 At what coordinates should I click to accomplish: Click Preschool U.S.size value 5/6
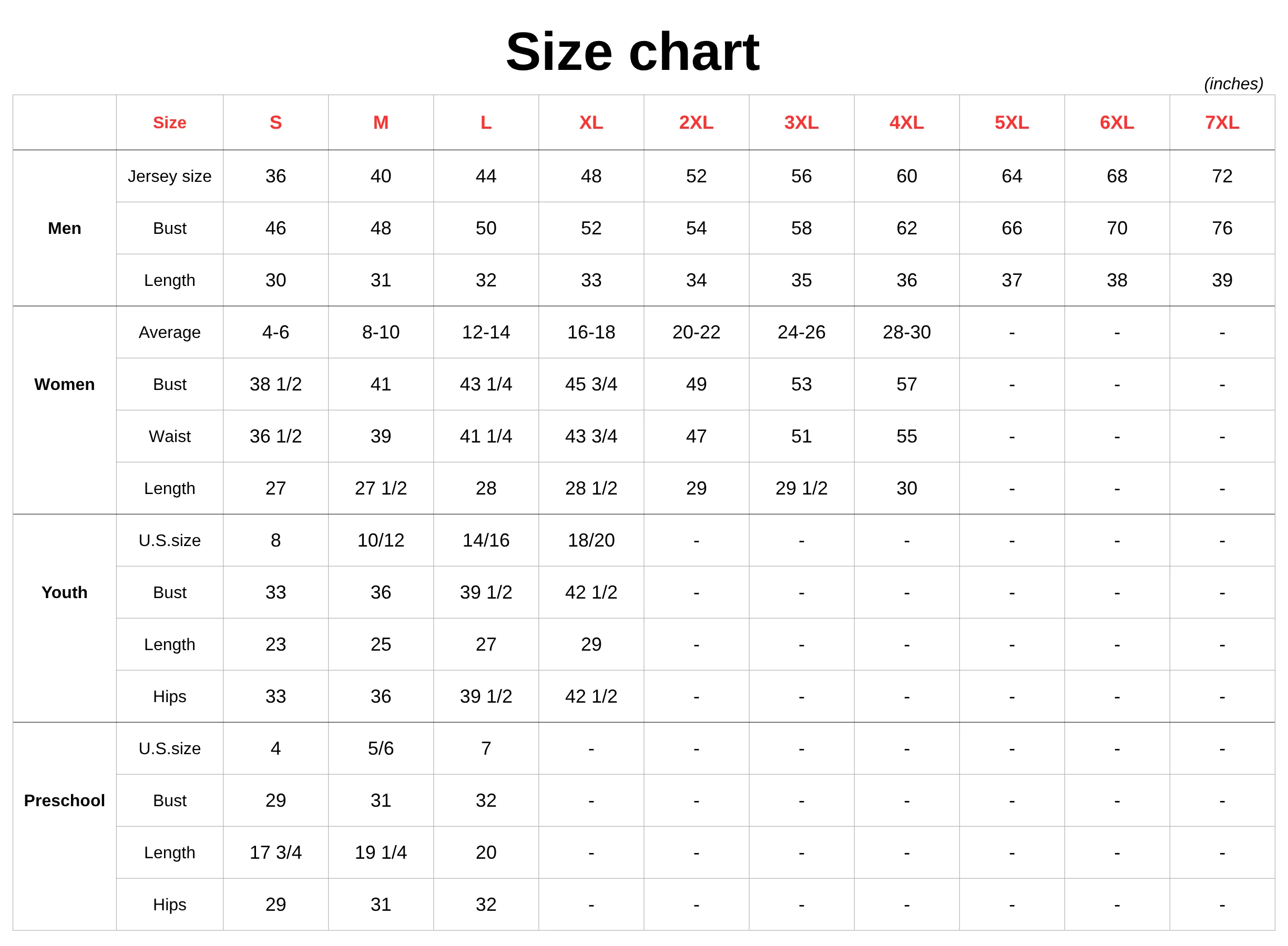click(381, 748)
